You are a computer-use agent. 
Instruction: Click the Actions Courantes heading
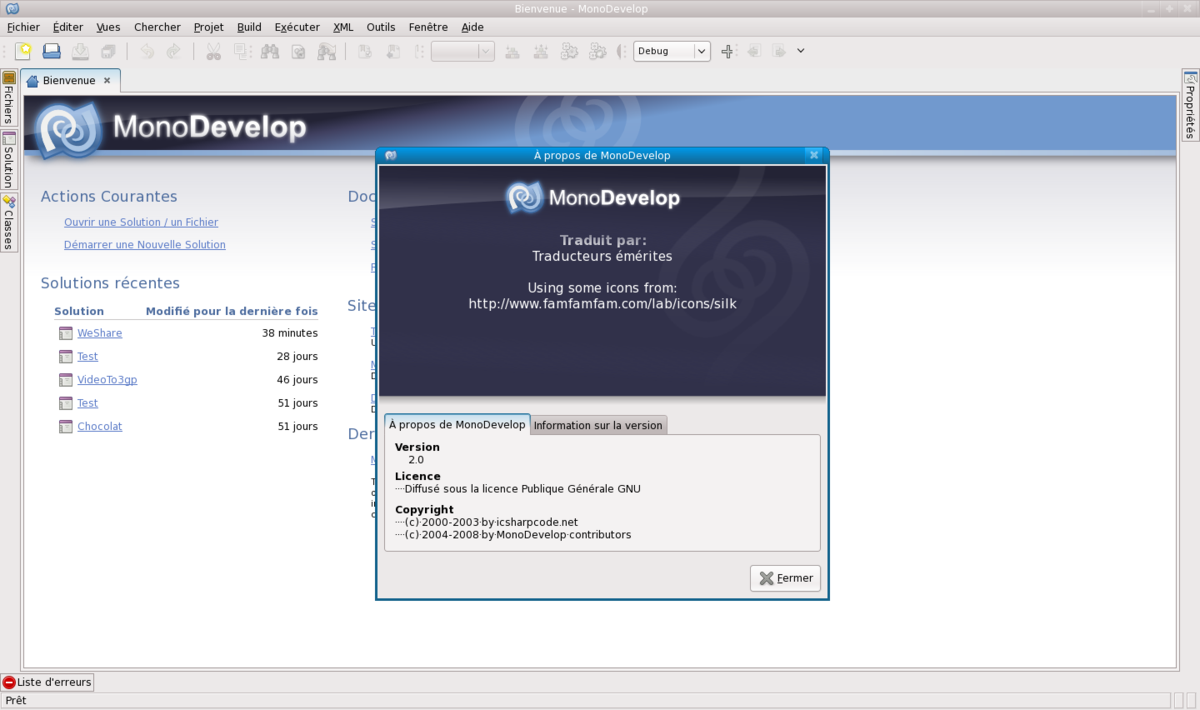pos(109,197)
